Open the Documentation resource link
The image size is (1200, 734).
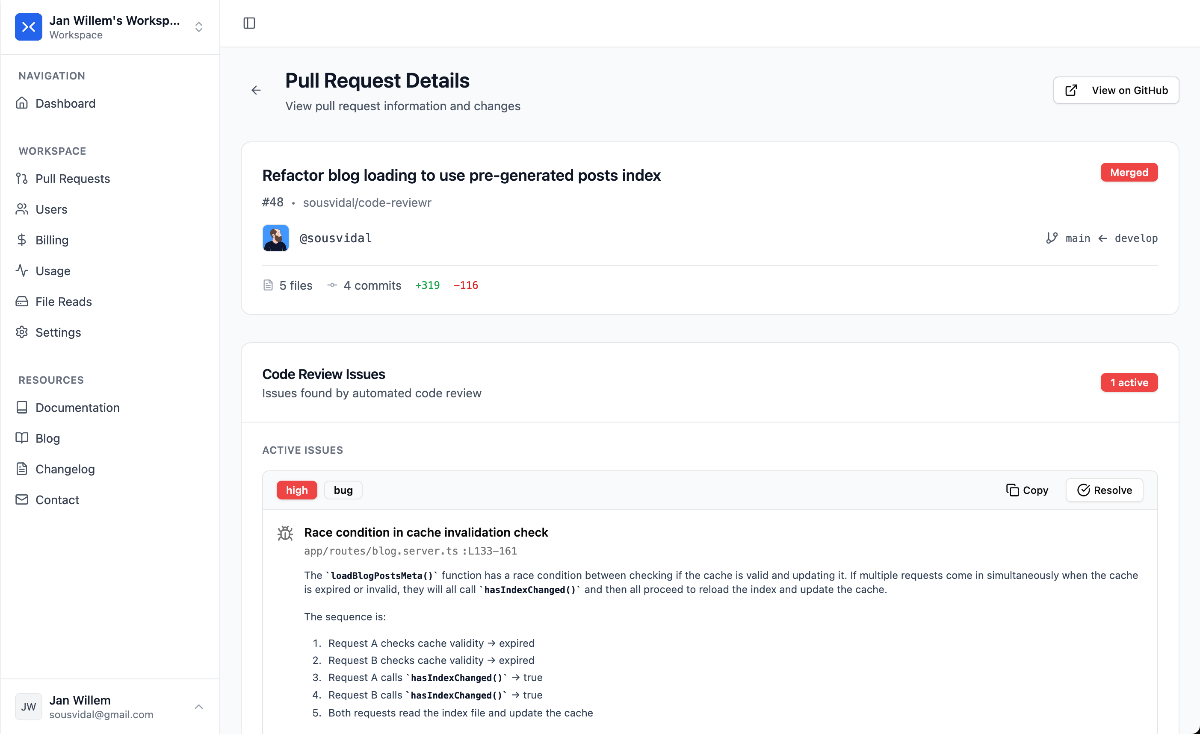pyautogui.click(x=77, y=408)
